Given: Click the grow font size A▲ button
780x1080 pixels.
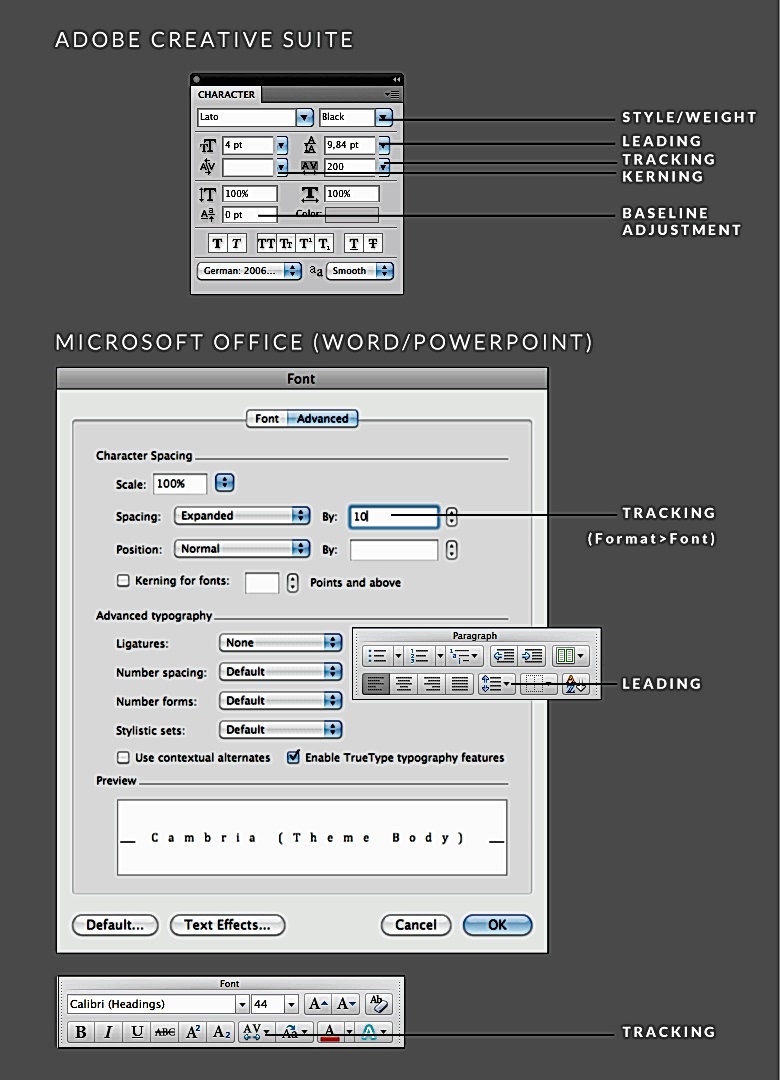Looking at the screenshot, I should pyautogui.click(x=318, y=1004).
